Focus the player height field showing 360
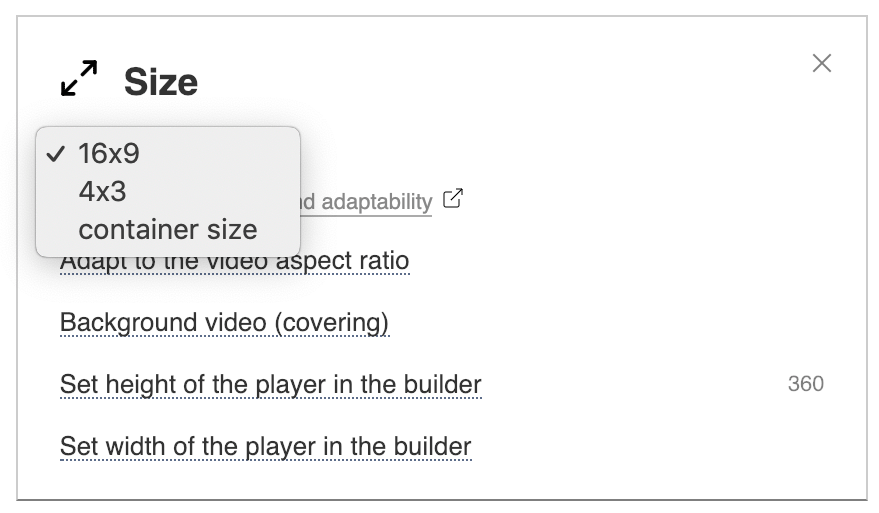879x513 pixels. pos(806,384)
